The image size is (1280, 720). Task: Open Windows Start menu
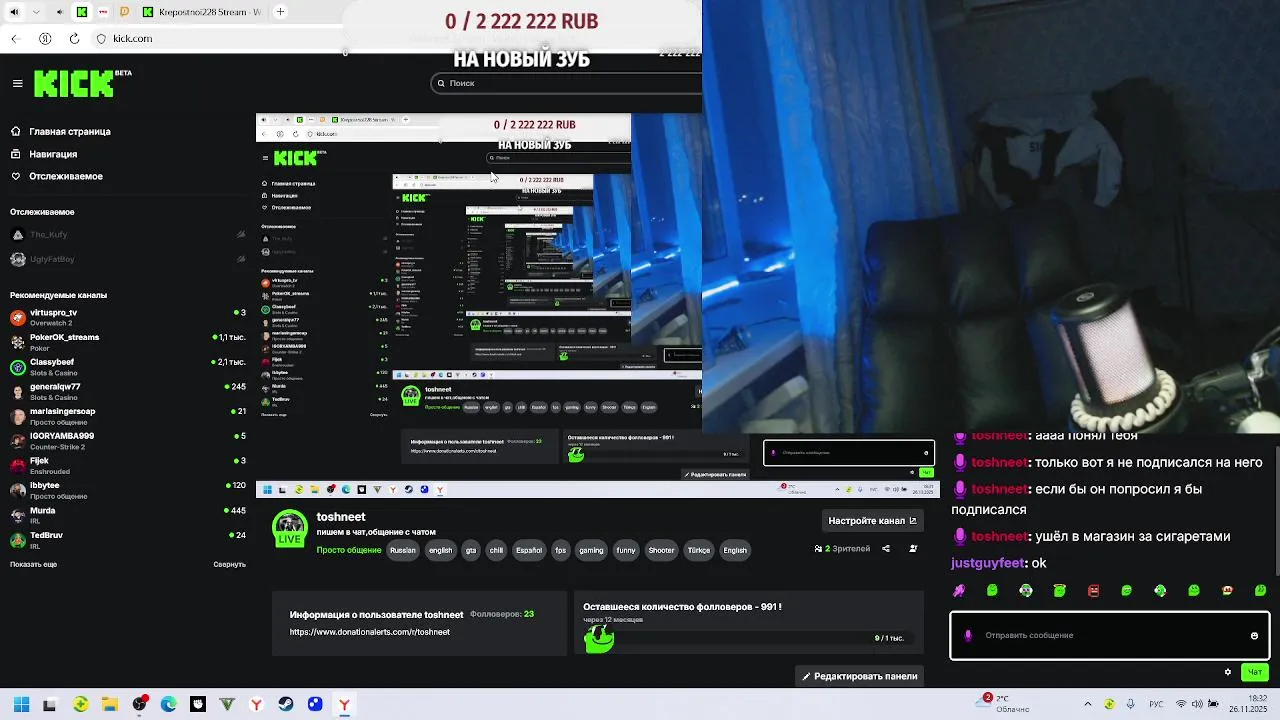click(x=21, y=704)
